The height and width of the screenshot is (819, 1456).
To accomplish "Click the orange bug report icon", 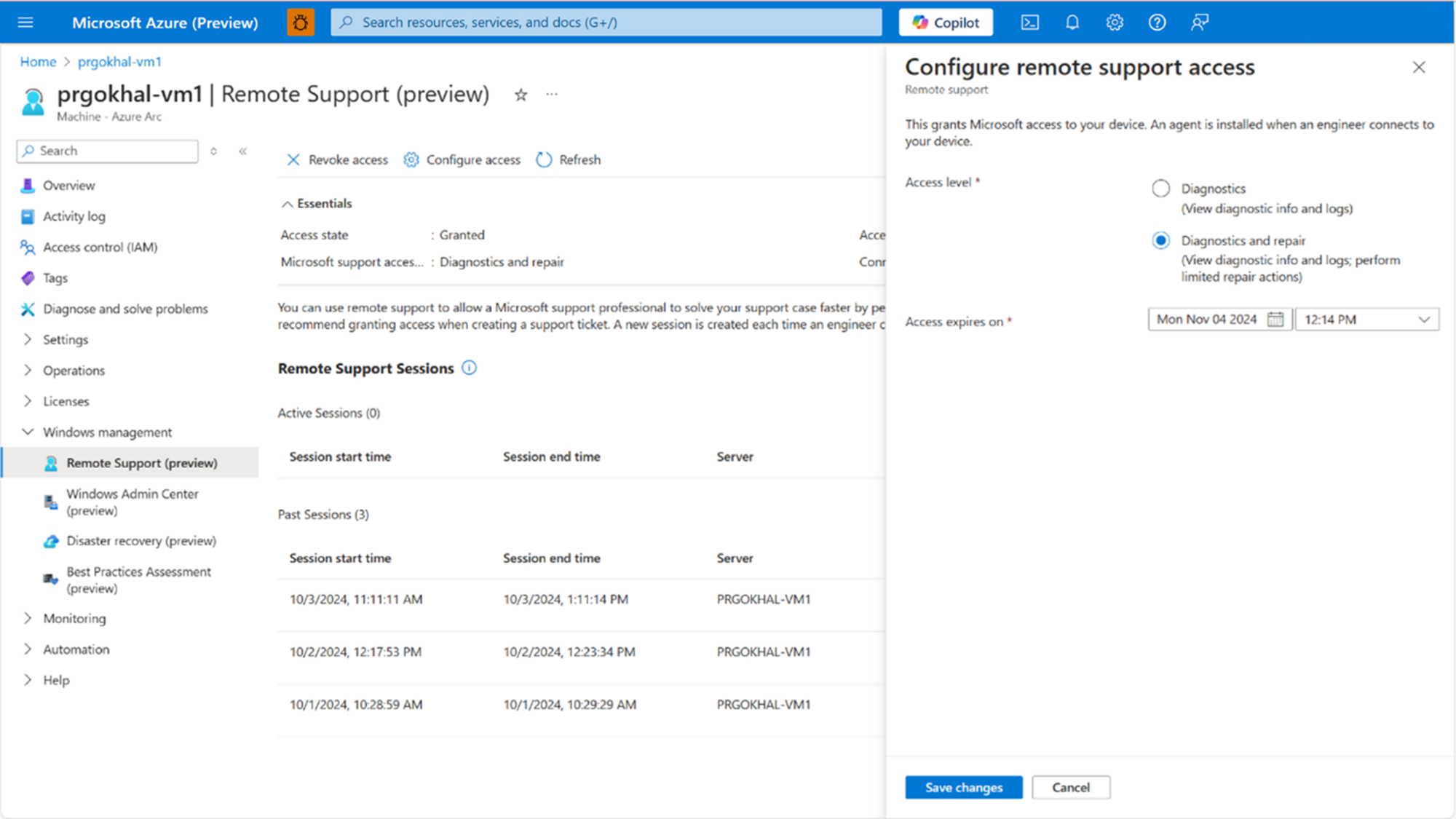I will [301, 23].
